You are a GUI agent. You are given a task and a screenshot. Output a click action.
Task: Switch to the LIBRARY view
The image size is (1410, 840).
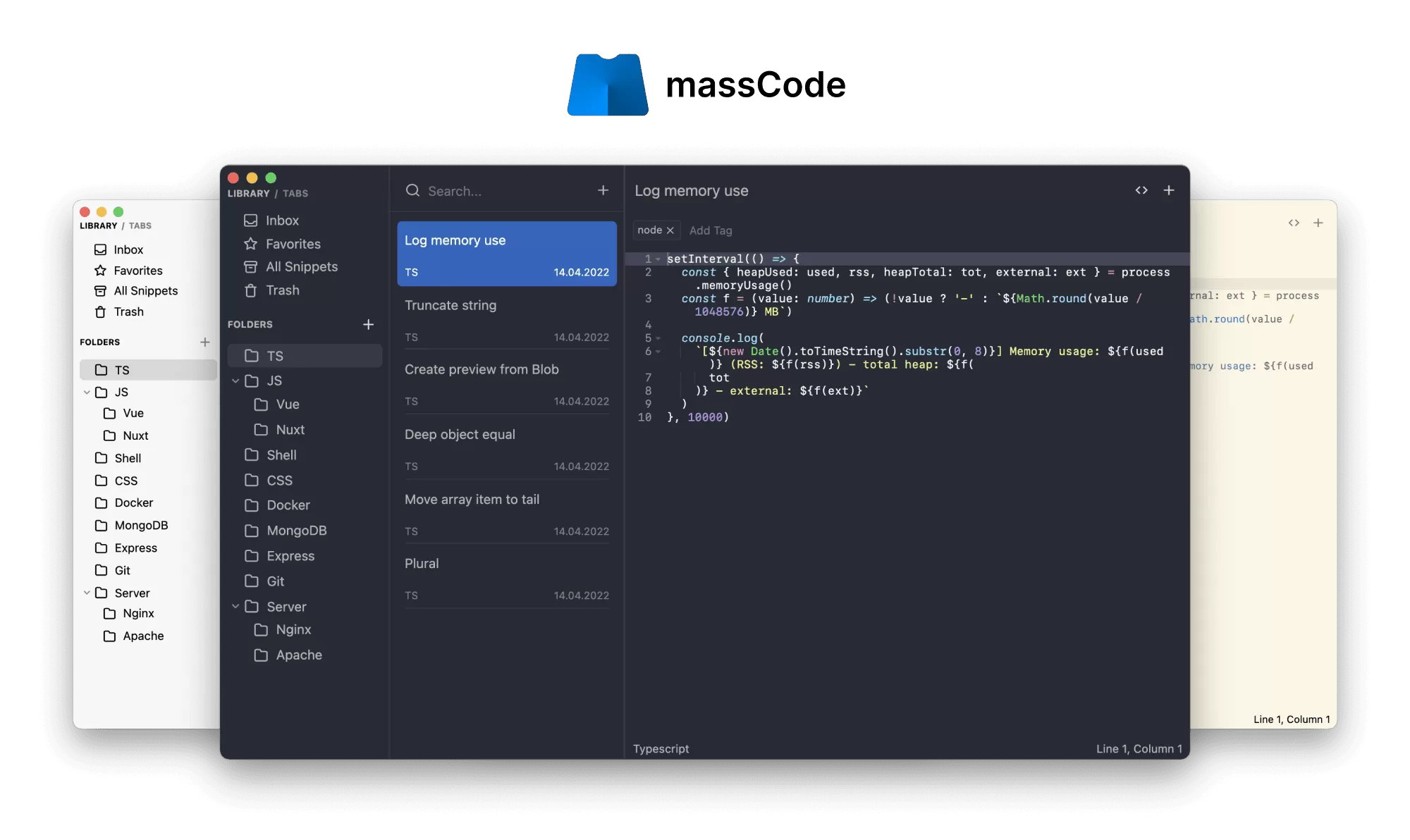pos(248,193)
